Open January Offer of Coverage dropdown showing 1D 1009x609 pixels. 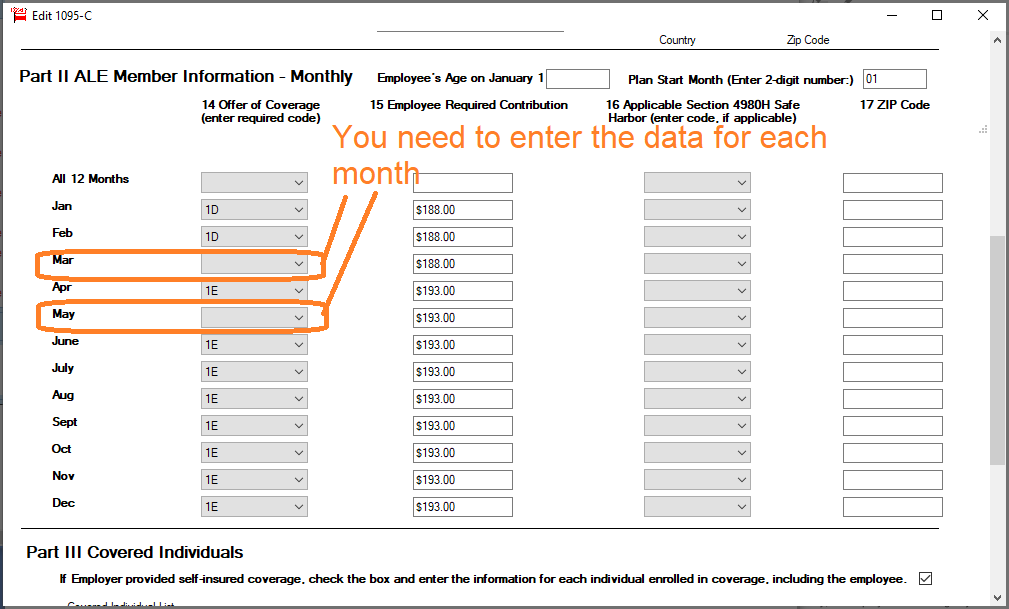tap(254, 209)
